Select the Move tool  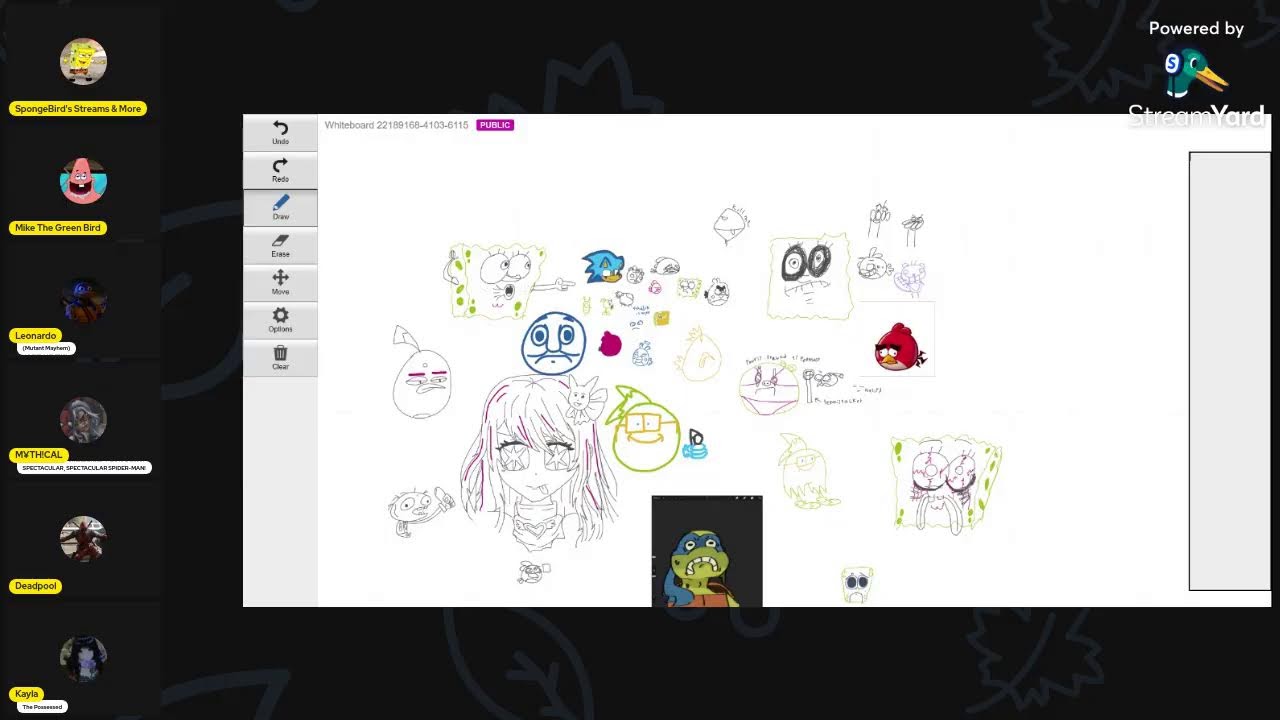coord(280,283)
